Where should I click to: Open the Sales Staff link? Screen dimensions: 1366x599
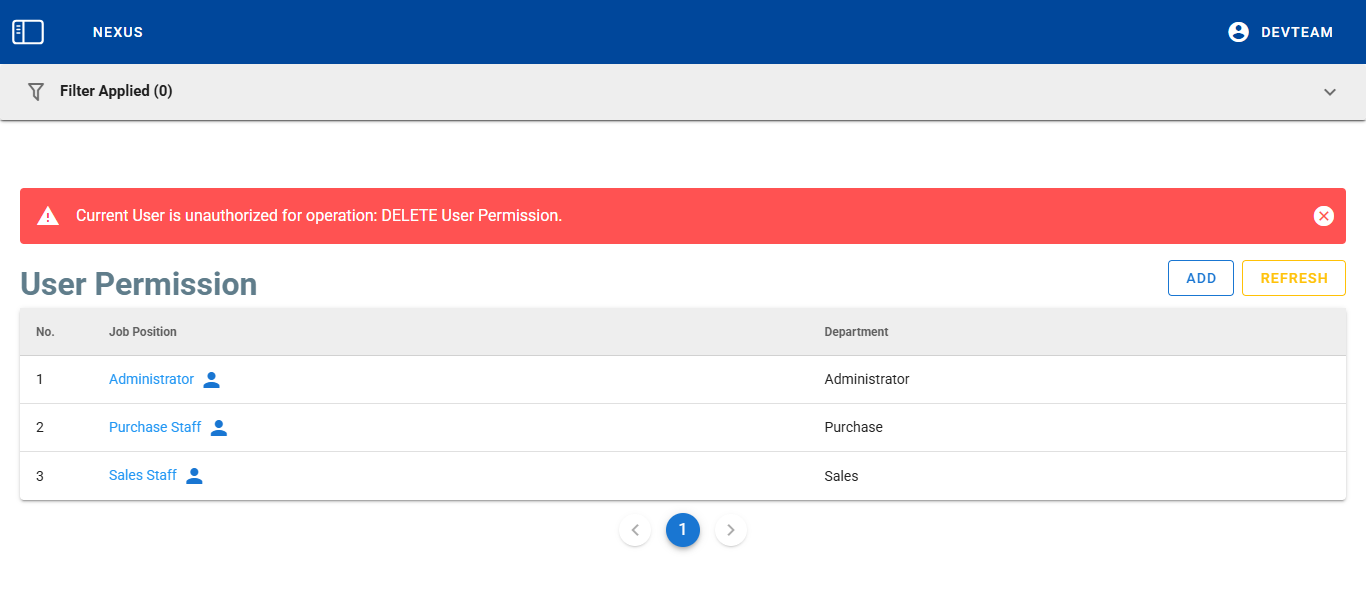coord(143,476)
